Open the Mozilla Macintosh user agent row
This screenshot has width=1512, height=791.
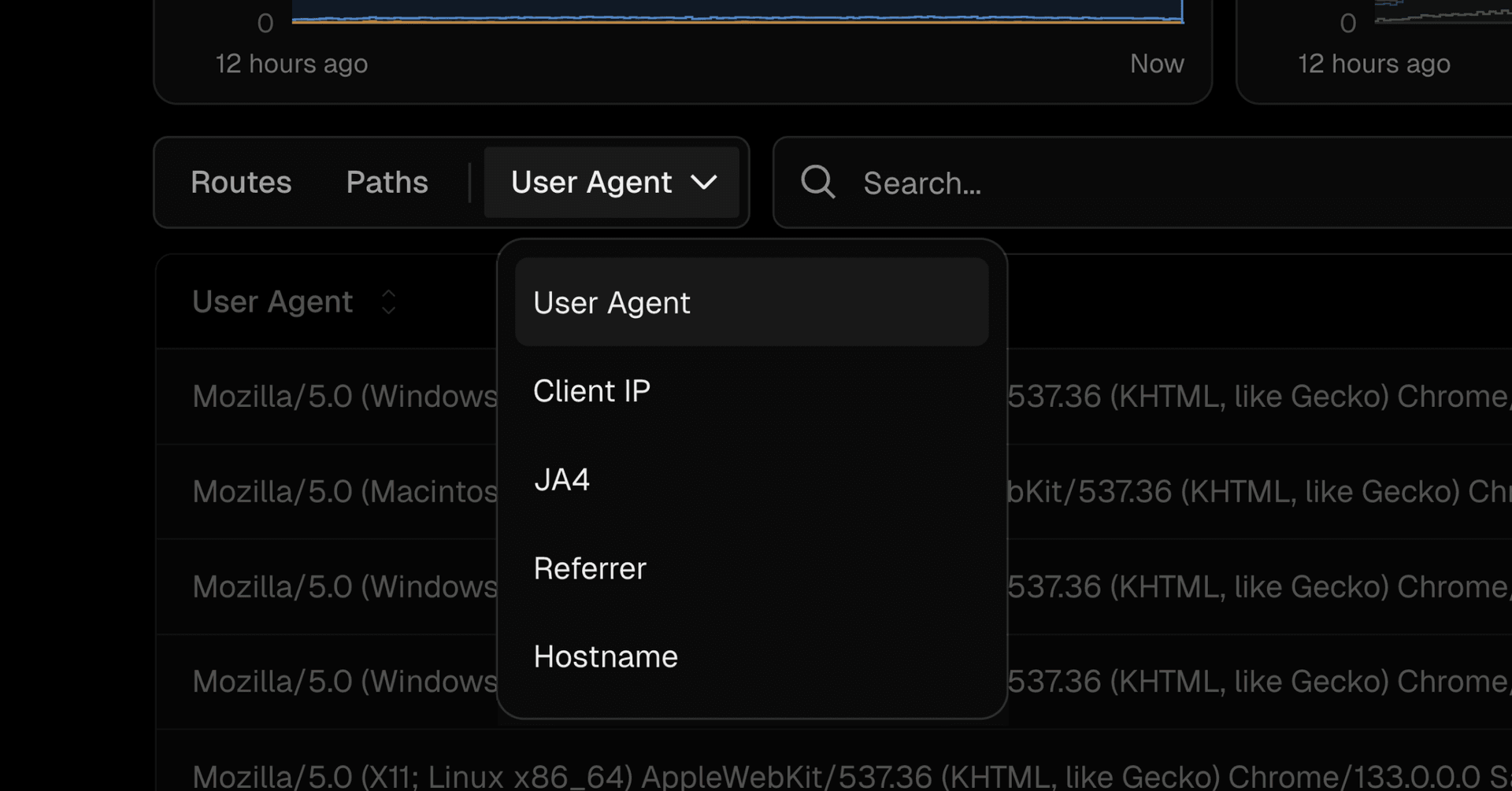click(345, 492)
